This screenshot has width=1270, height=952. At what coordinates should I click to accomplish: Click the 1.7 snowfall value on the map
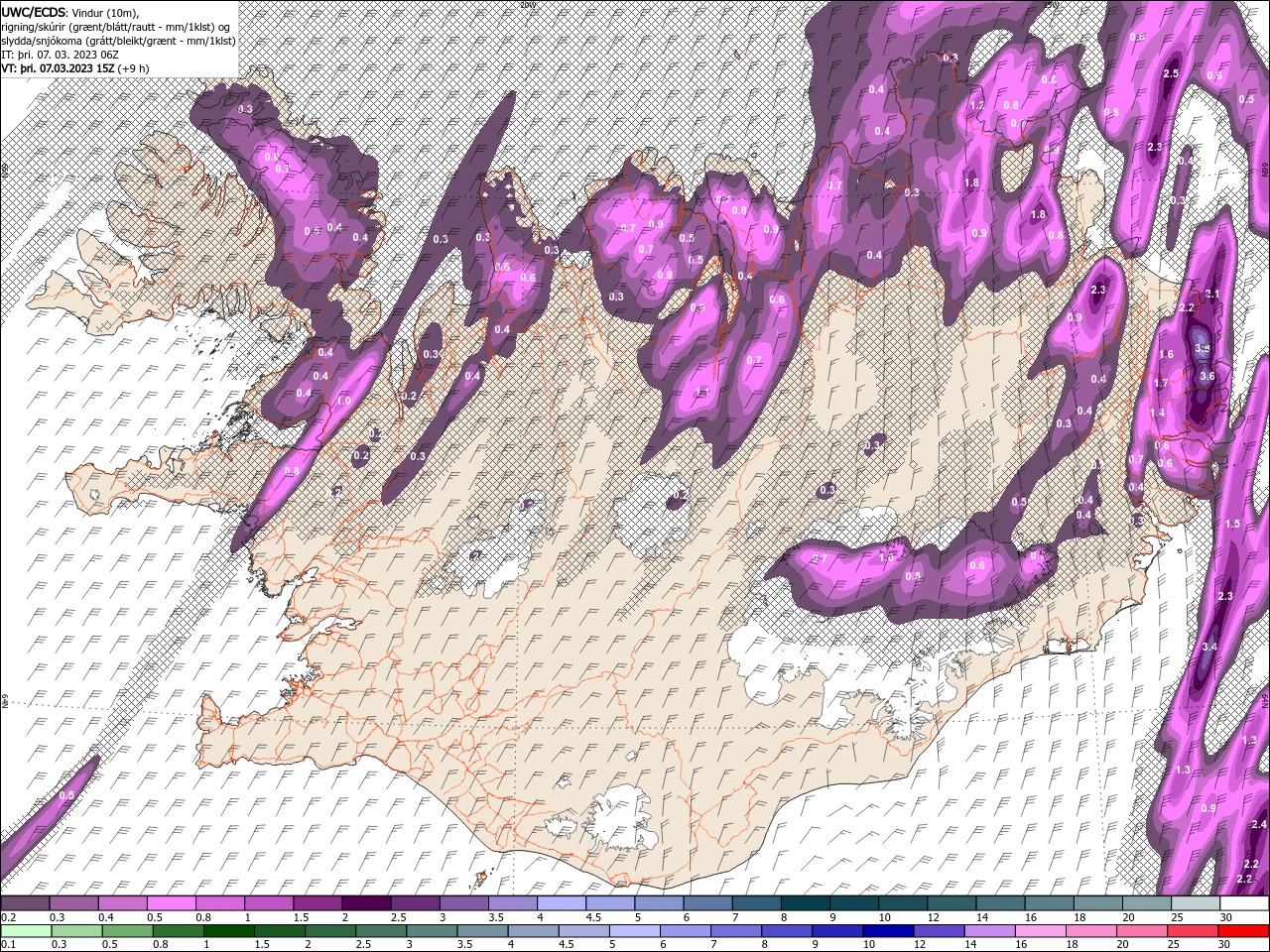click(1162, 383)
